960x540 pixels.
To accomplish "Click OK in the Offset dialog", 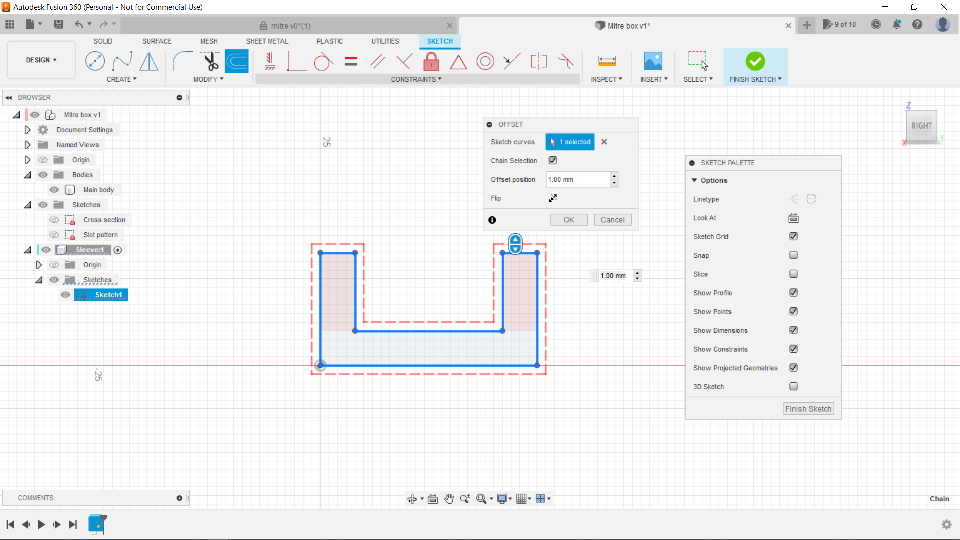I will pyautogui.click(x=568, y=219).
